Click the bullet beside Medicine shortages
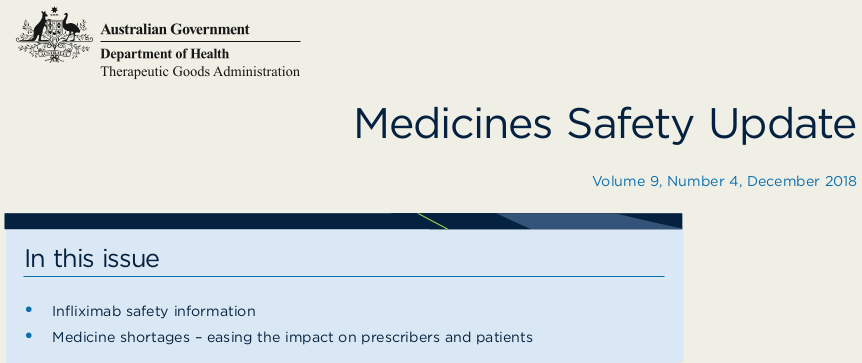Screen dimensions: 862x363 pyautogui.click(x=29, y=336)
